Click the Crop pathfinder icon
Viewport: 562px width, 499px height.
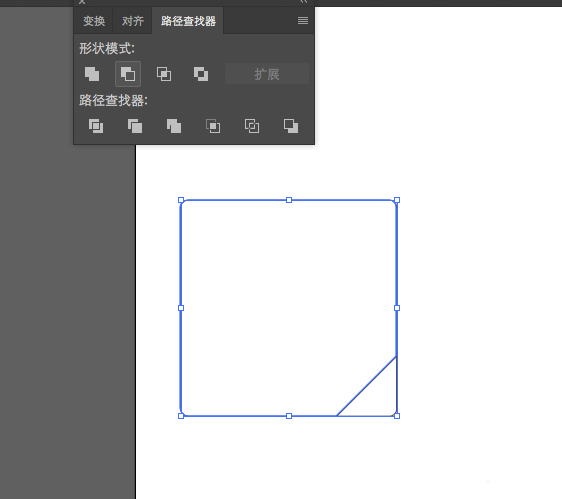pyautogui.click(x=213, y=126)
